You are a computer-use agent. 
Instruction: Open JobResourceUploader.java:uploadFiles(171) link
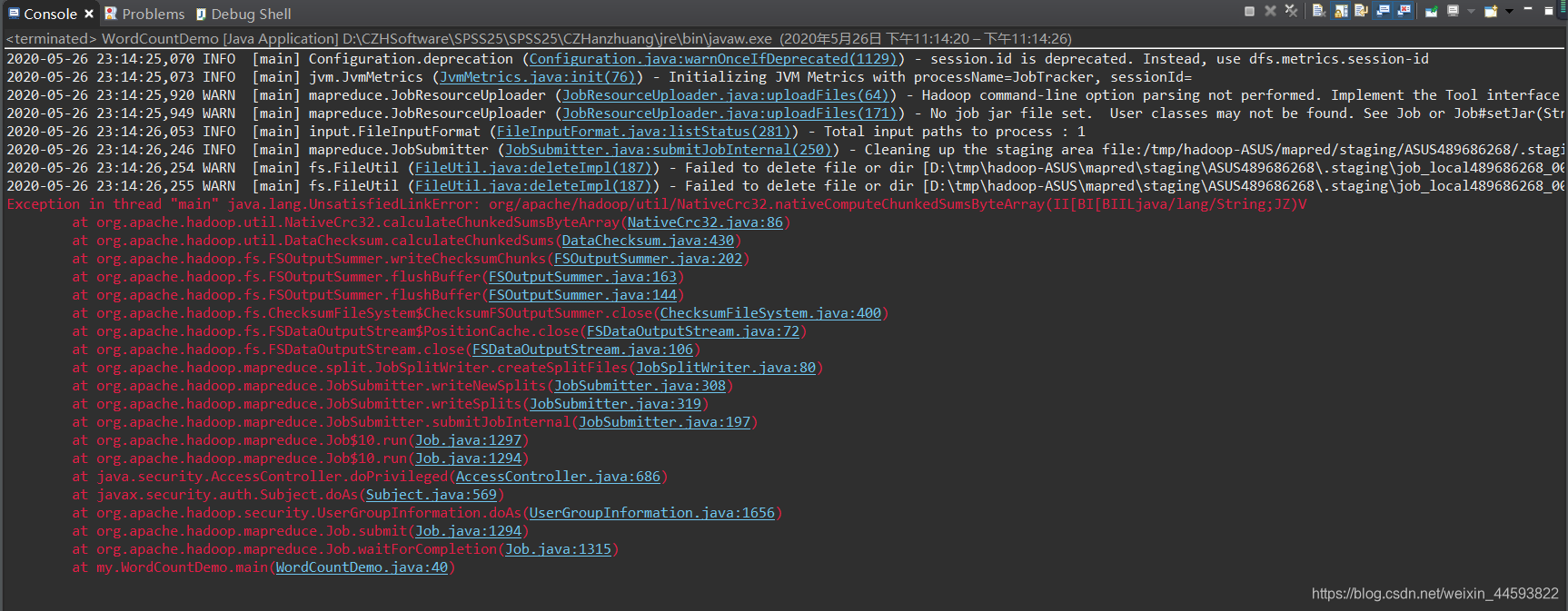[729, 113]
